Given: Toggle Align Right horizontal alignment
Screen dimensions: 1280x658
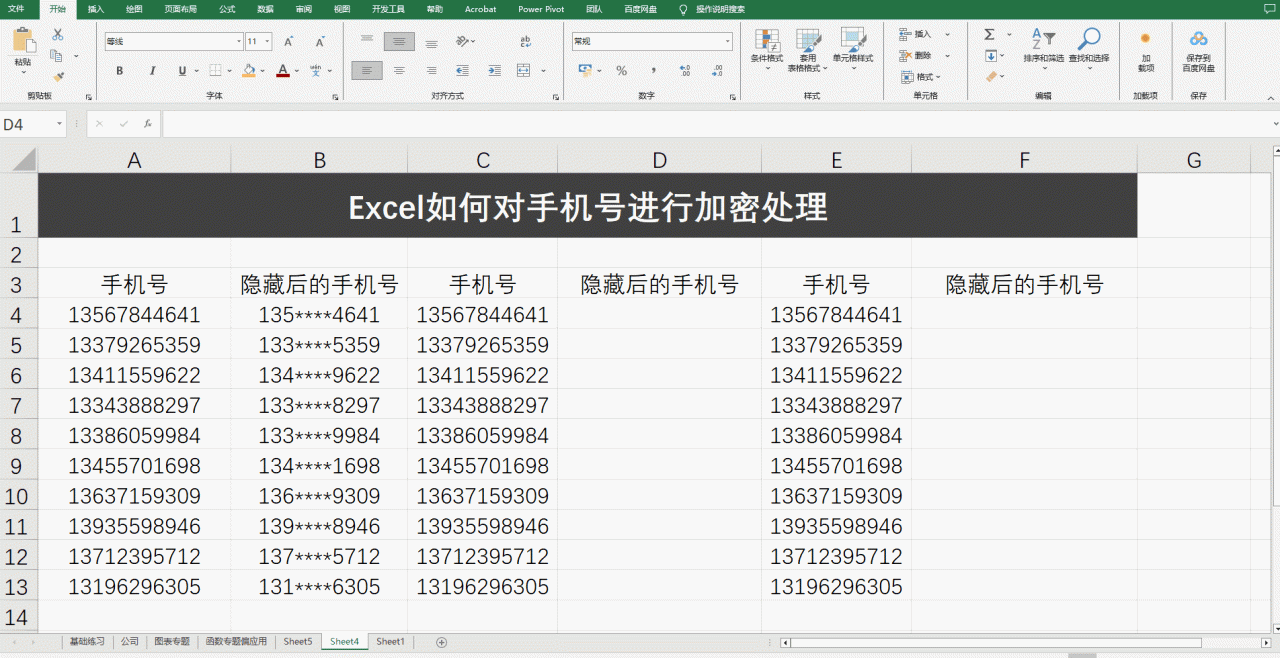Looking at the screenshot, I should coord(431,71).
